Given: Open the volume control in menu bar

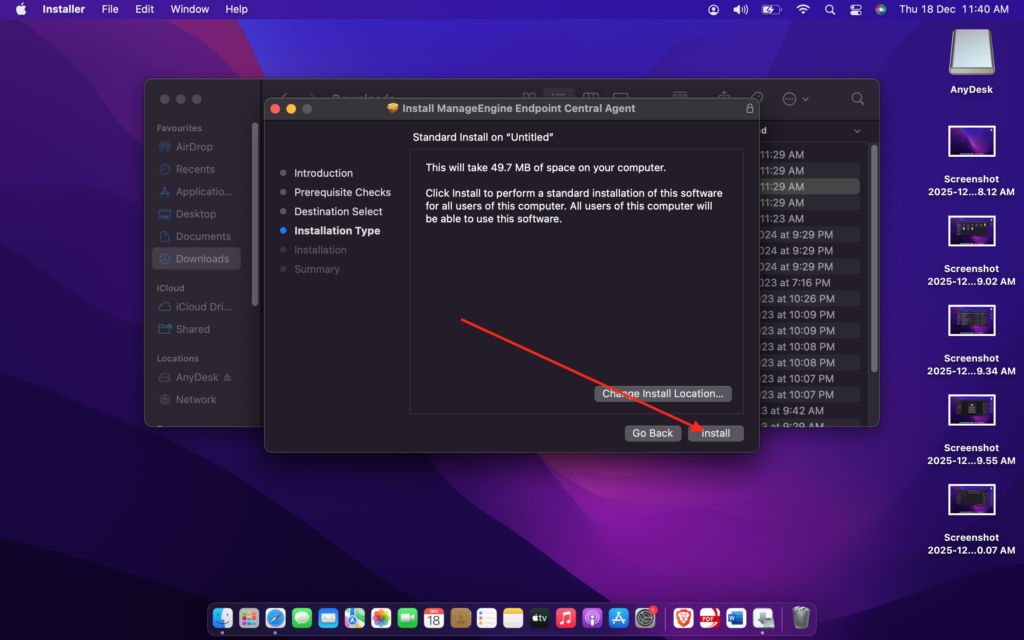Looking at the screenshot, I should pyautogui.click(x=741, y=9).
